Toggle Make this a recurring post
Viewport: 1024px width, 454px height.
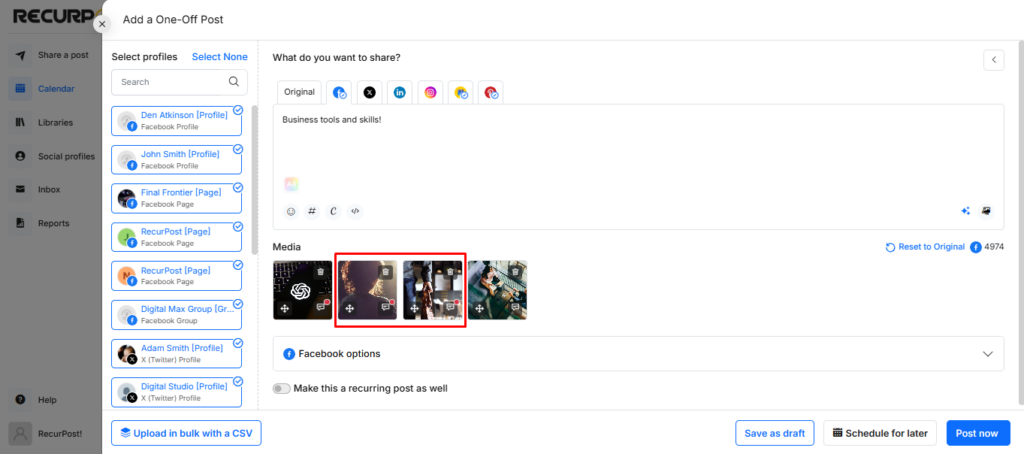[281, 389]
